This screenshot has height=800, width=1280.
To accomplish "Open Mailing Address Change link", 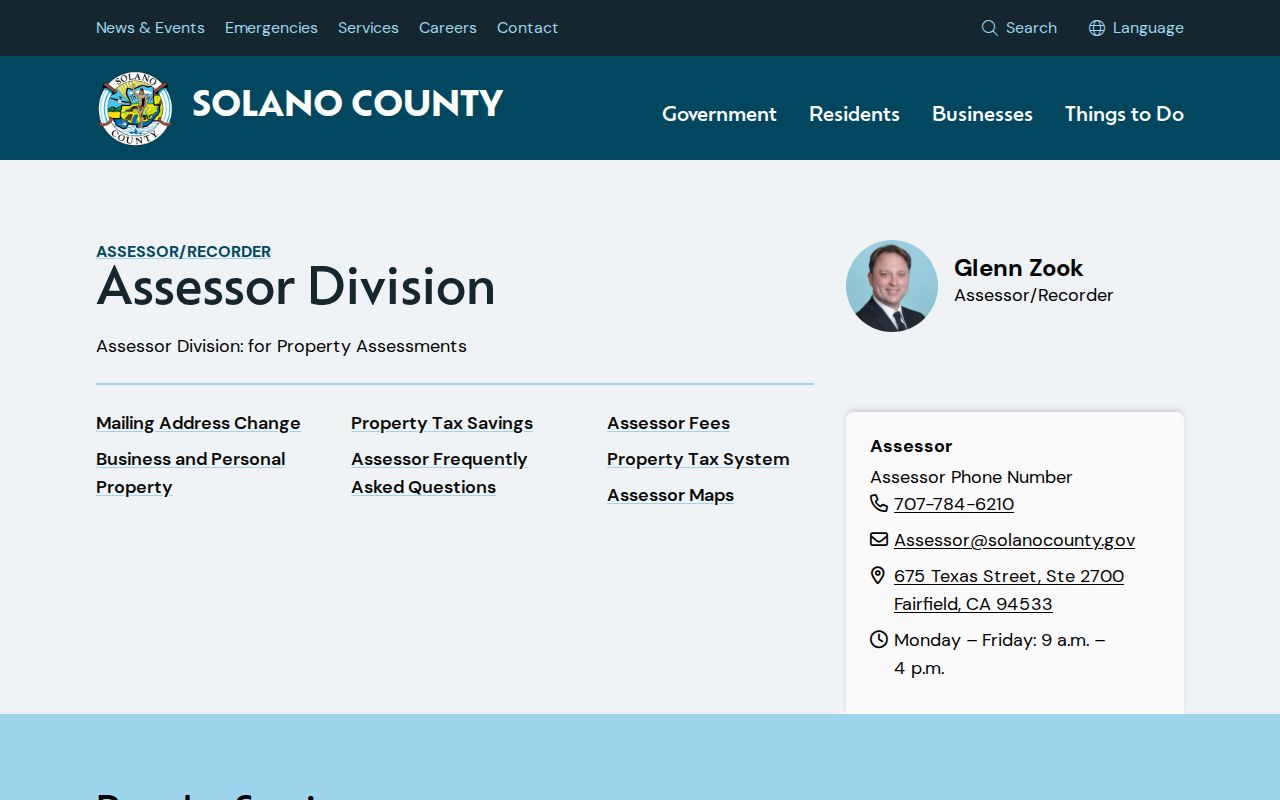I will coord(198,423).
